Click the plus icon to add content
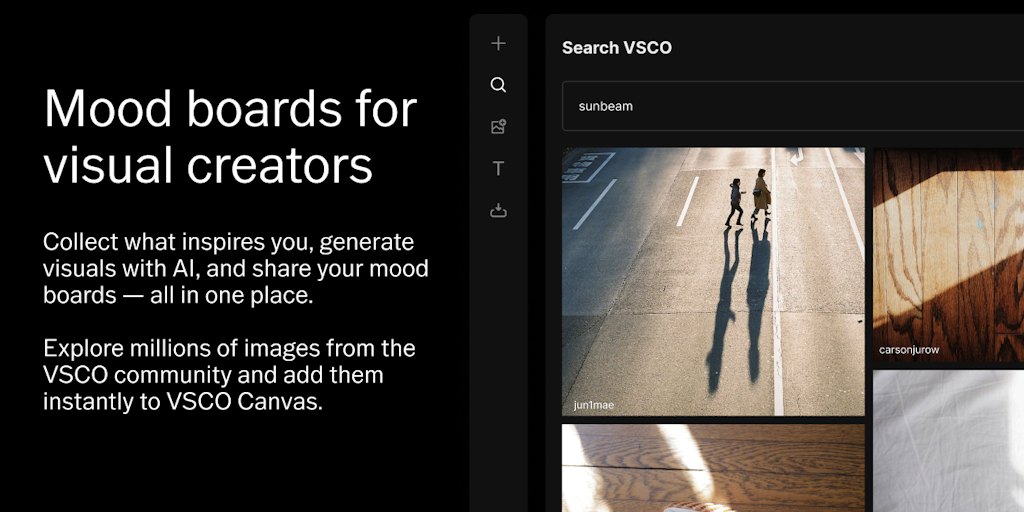This screenshot has width=1024, height=512. (x=498, y=44)
